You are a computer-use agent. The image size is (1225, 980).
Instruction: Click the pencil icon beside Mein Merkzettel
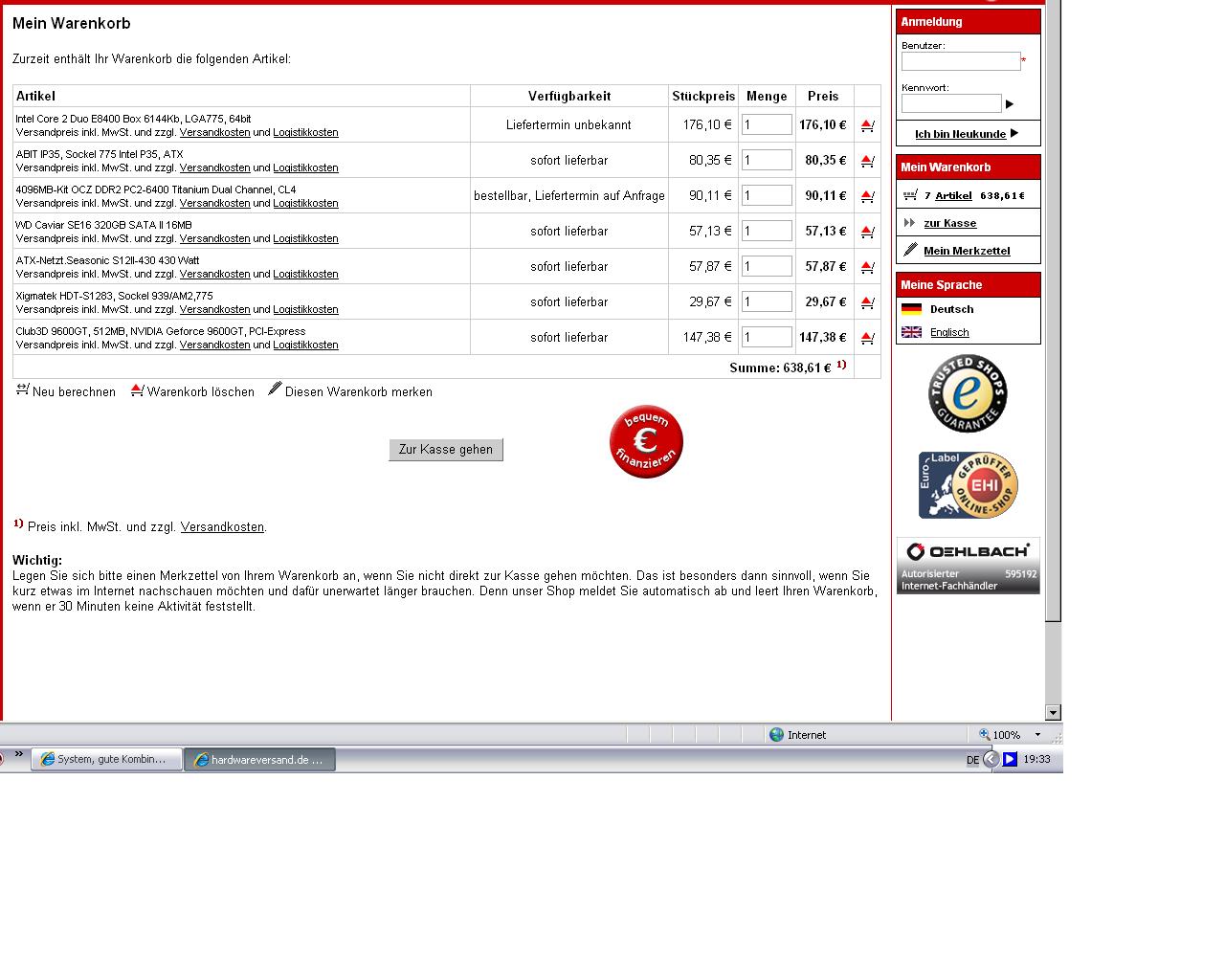pyautogui.click(x=910, y=250)
